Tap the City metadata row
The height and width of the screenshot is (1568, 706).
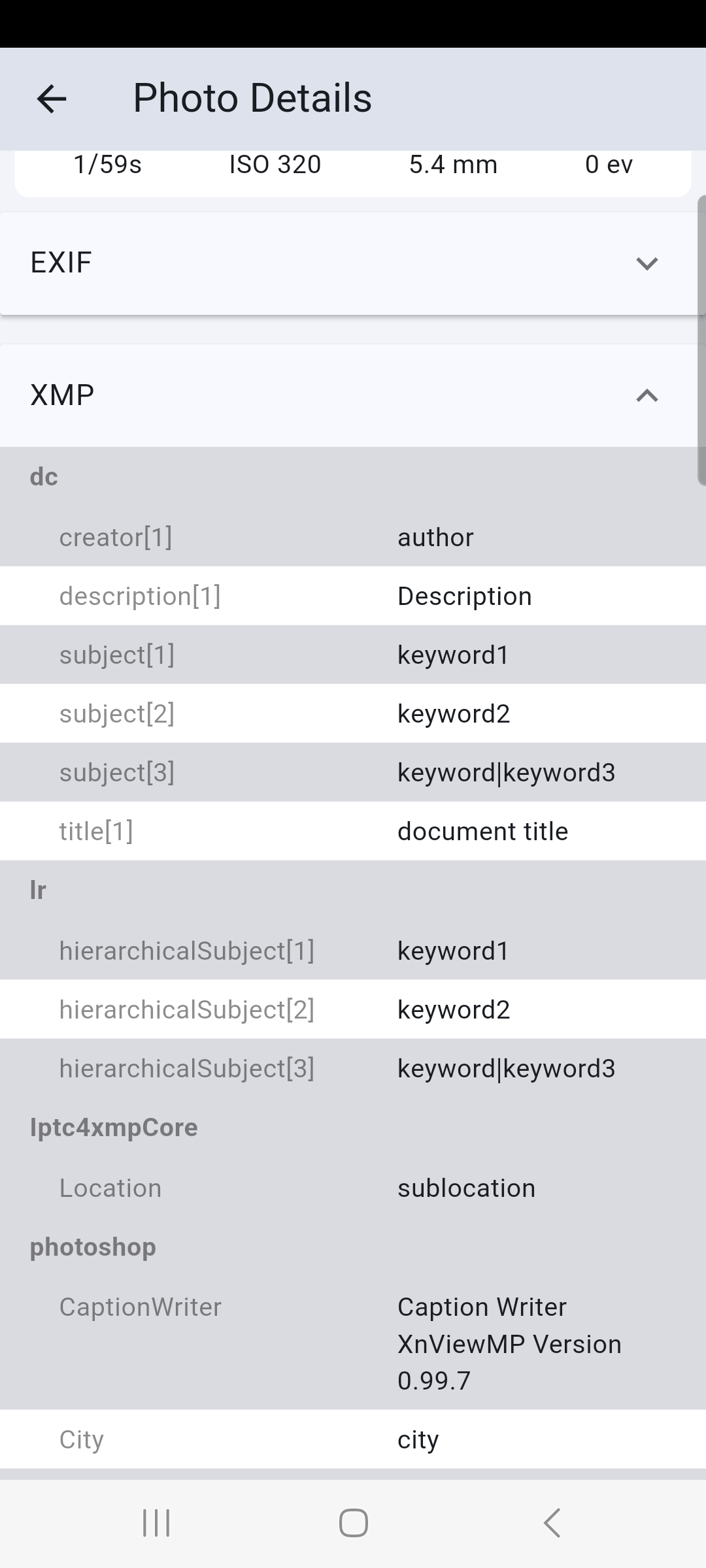353,1439
